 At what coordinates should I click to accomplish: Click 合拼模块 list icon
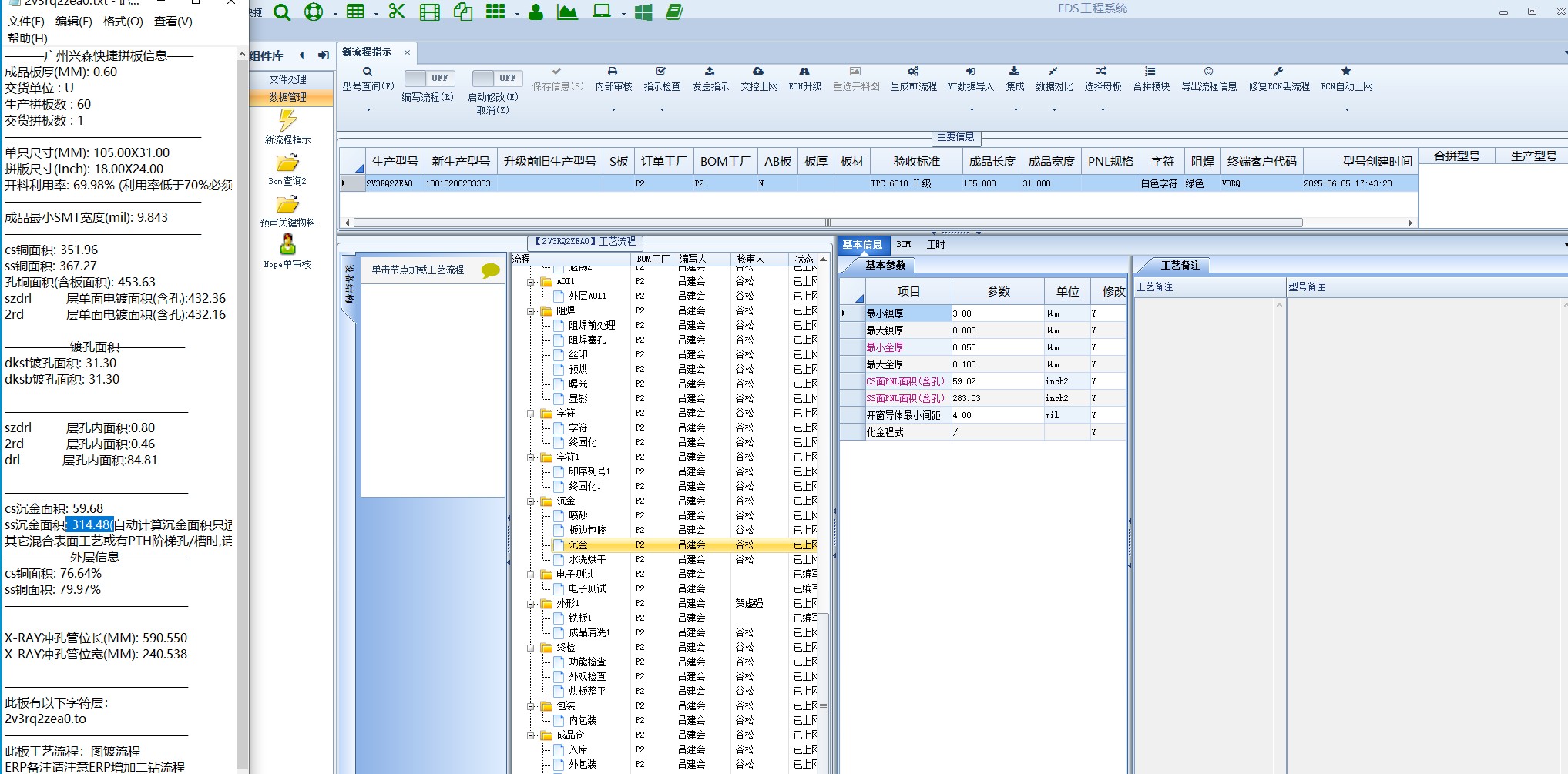pyautogui.click(x=1151, y=79)
